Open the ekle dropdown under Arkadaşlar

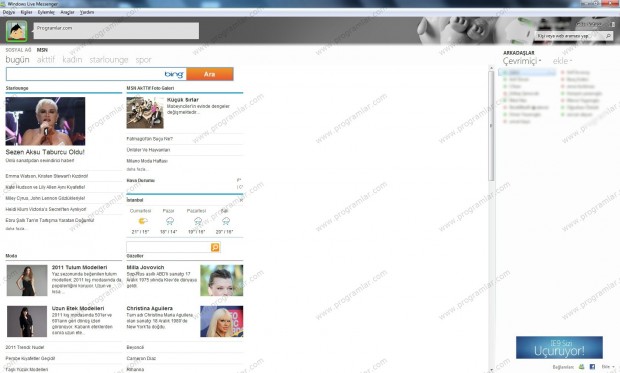[562, 61]
